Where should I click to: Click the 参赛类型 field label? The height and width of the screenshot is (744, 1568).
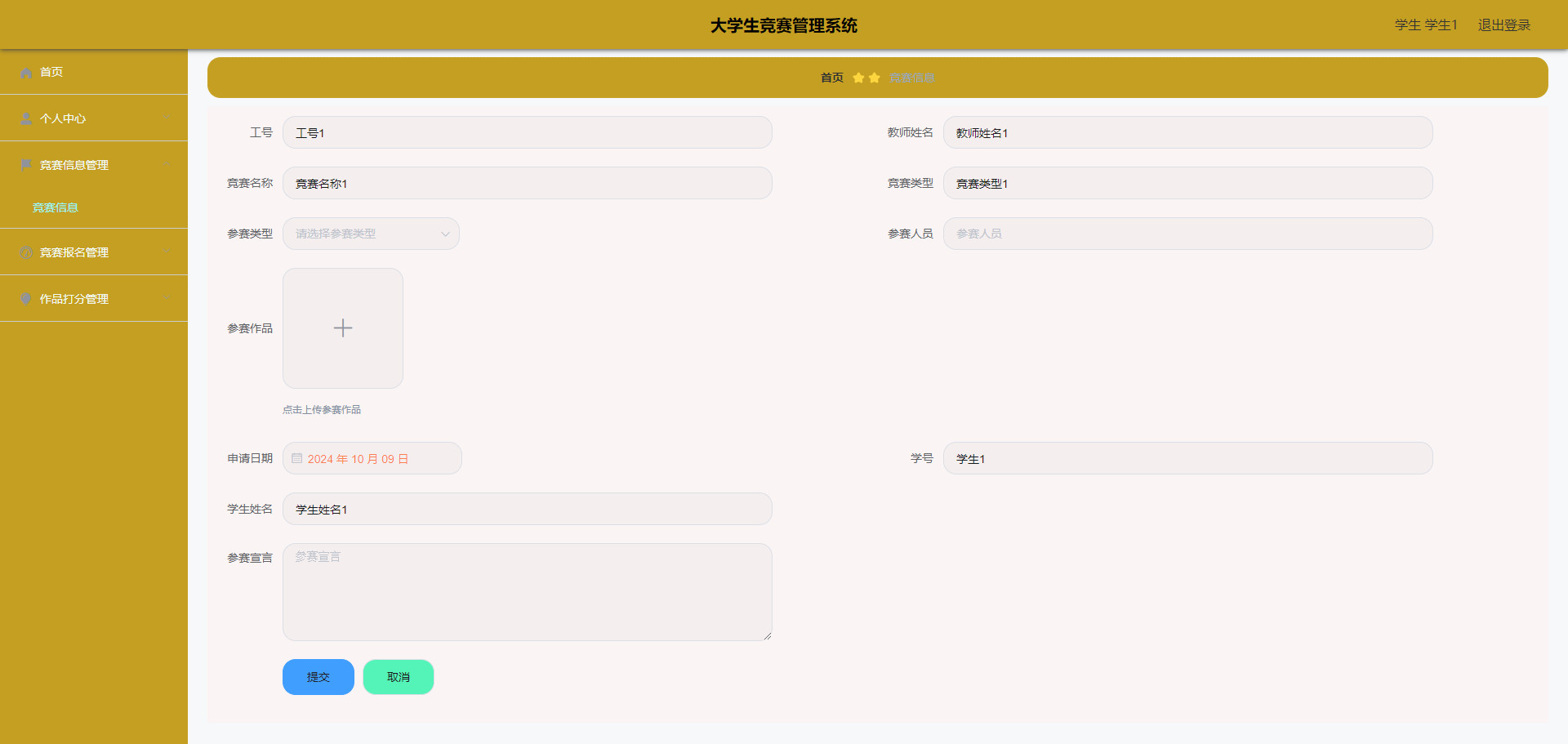pos(250,234)
